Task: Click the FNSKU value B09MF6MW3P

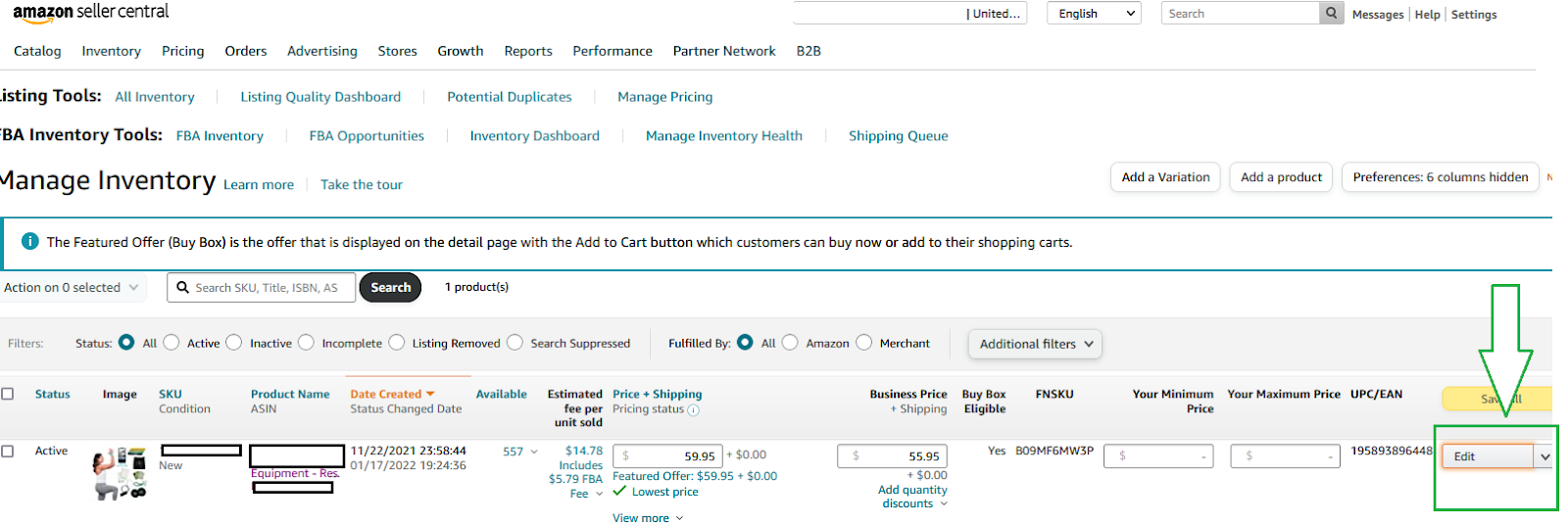Action: pyautogui.click(x=1054, y=451)
